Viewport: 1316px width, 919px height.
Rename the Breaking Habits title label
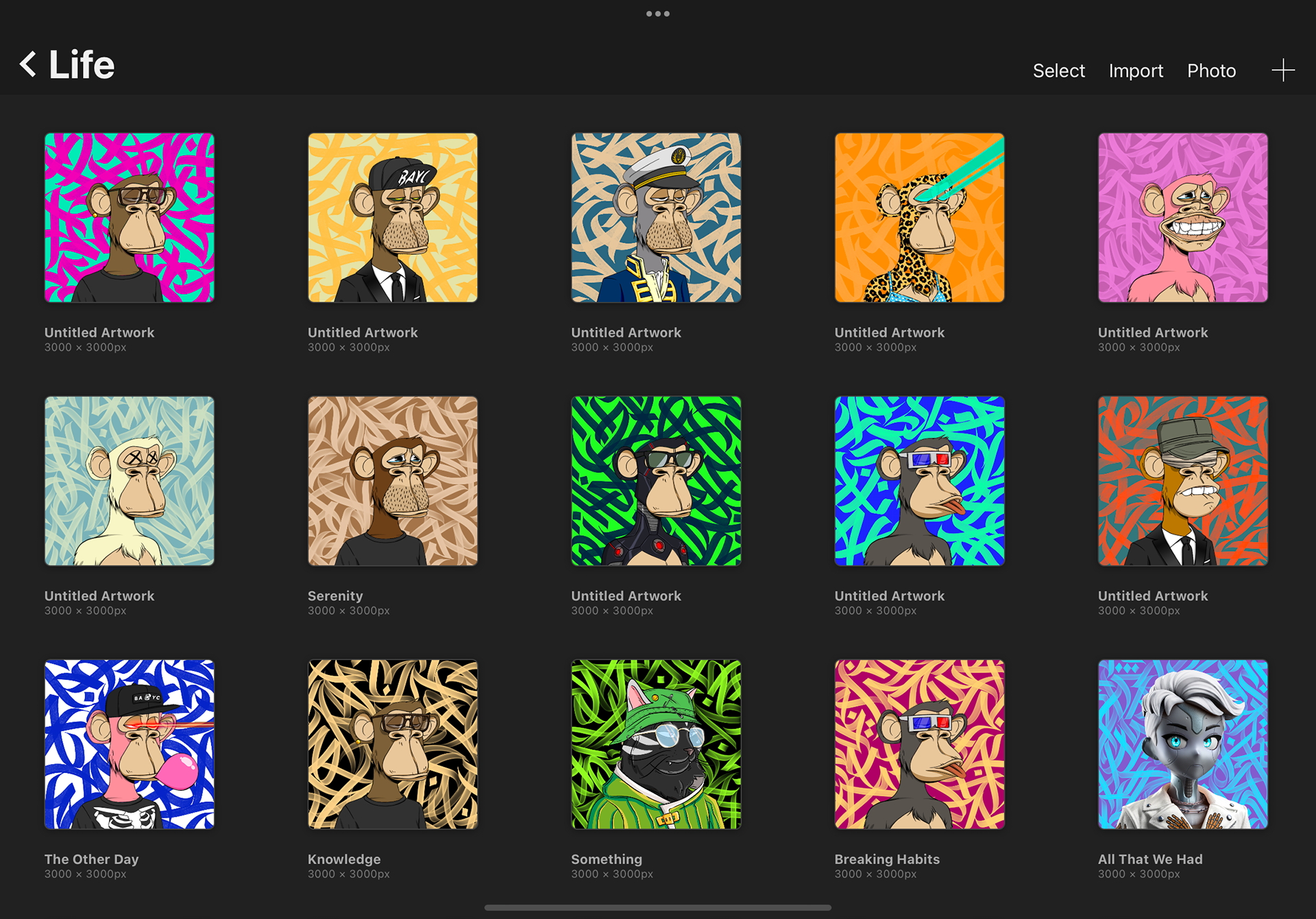point(887,859)
